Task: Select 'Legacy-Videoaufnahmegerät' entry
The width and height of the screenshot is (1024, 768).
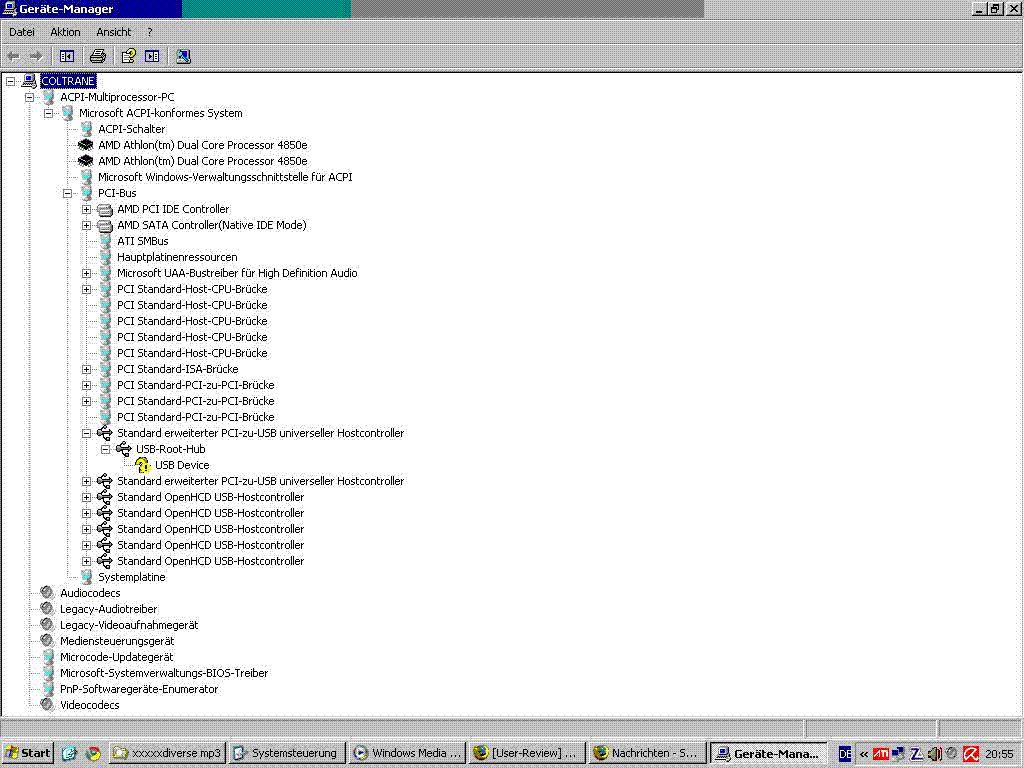Action: pyautogui.click(x=129, y=625)
